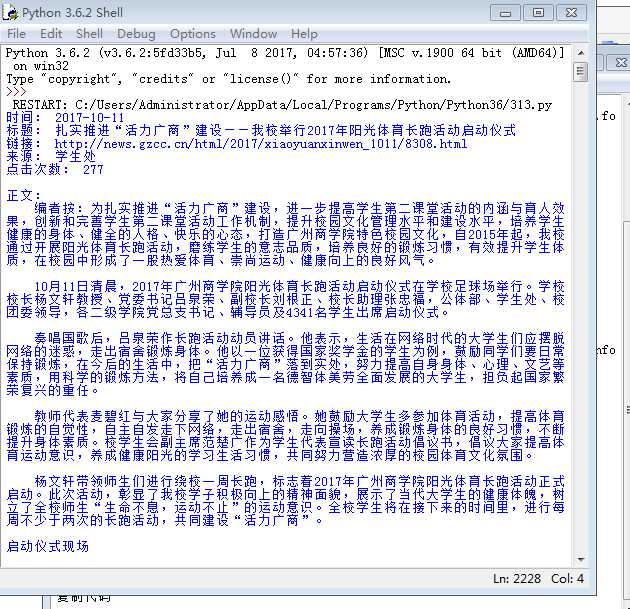Click the 点击次数: 277 line

pyautogui.click(x=55, y=170)
